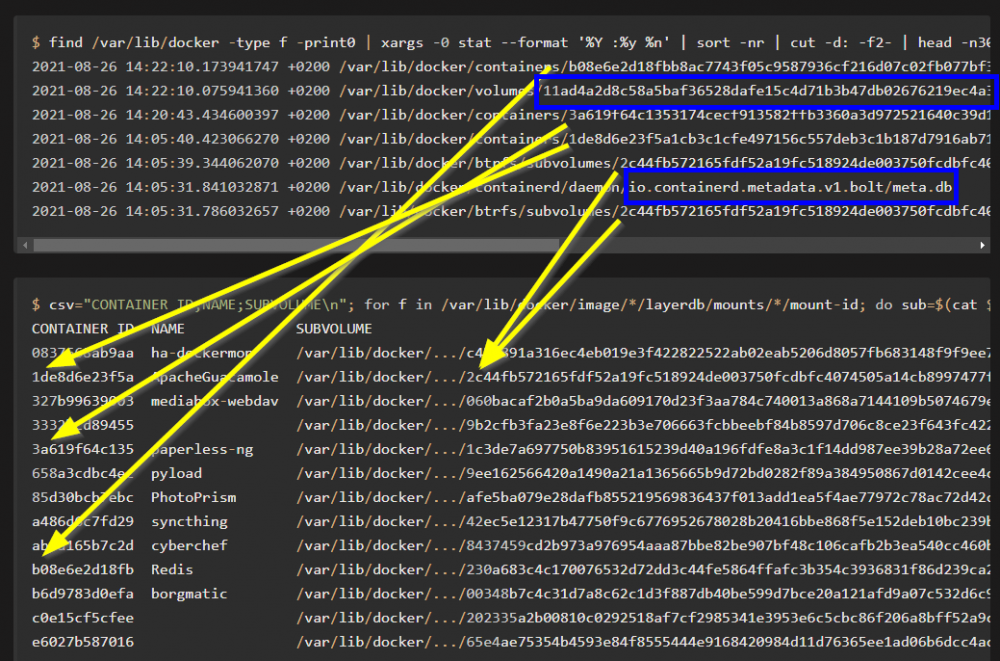
Task: Click the cyberchef container name
Action: [189, 546]
